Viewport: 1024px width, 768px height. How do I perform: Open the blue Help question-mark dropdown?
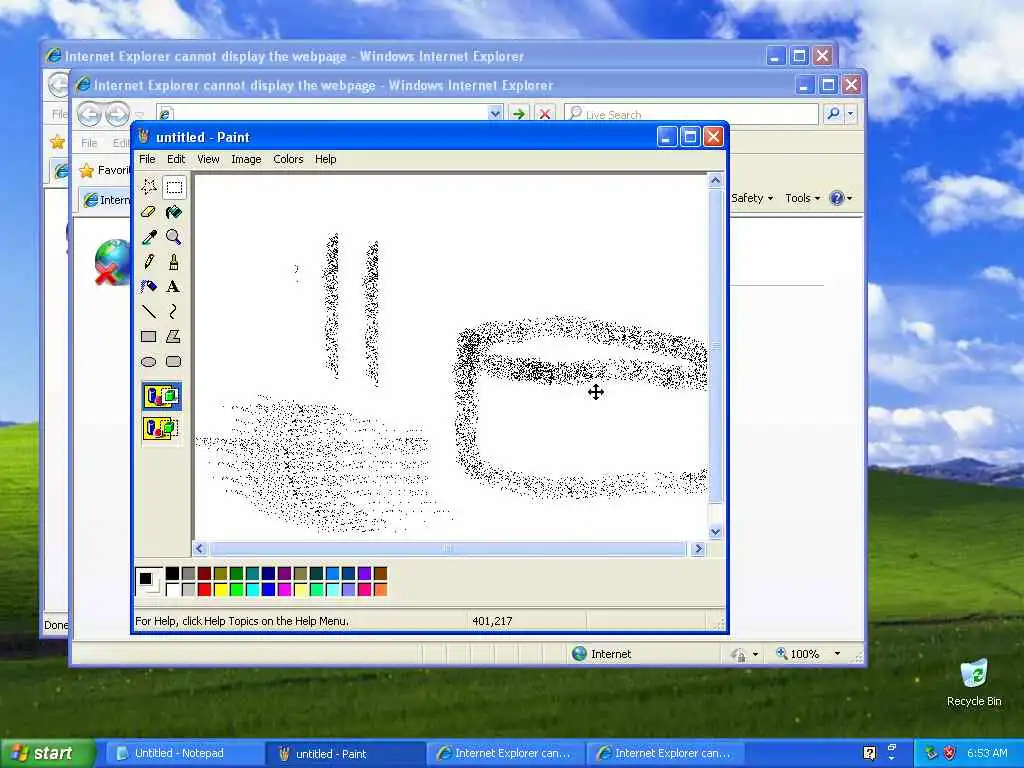click(840, 198)
